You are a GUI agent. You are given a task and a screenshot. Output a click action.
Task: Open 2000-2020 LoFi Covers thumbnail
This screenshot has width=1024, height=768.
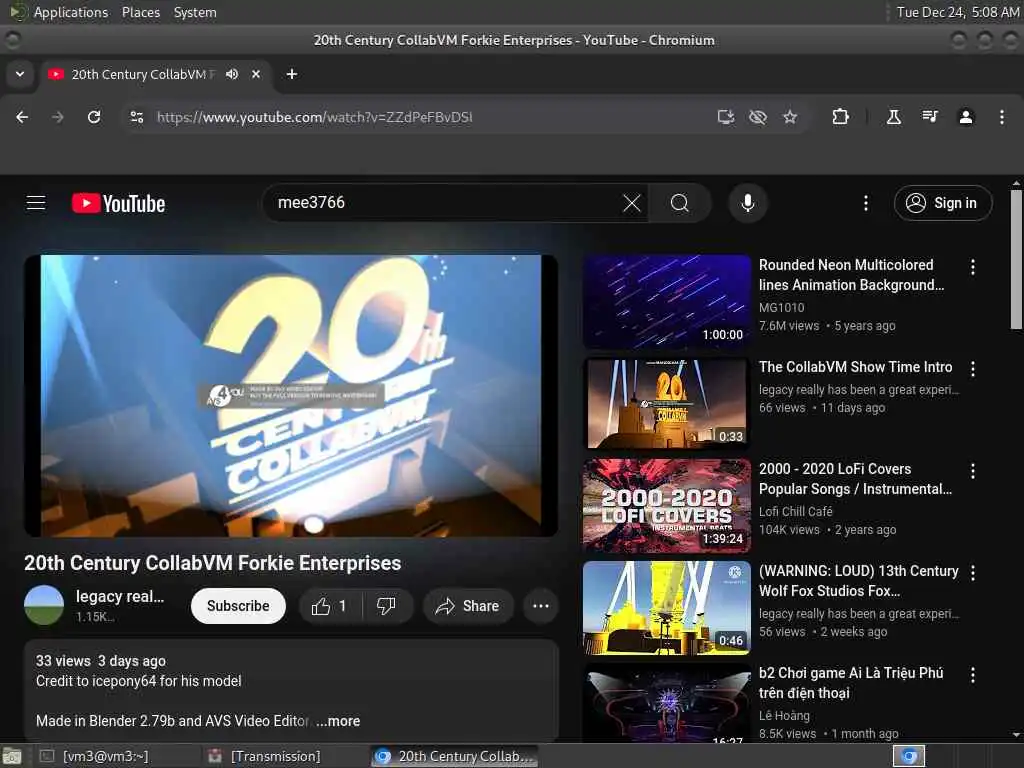tap(667, 505)
